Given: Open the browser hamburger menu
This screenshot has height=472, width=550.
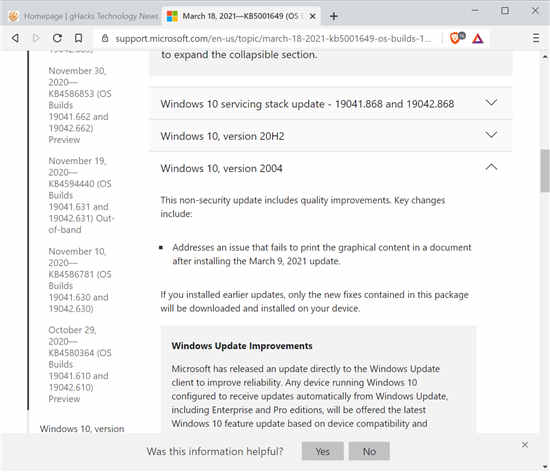Looking at the screenshot, I should point(536,38).
